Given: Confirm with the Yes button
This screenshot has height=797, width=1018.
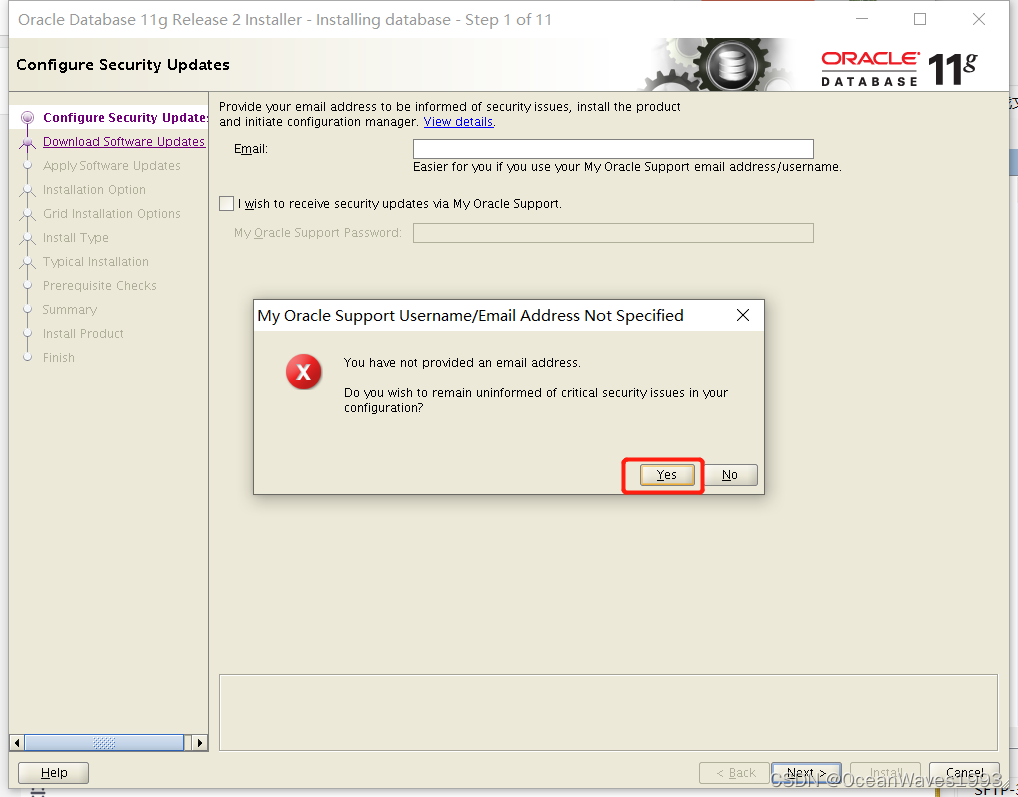Looking at the screenshot, I should pos(667,475).
